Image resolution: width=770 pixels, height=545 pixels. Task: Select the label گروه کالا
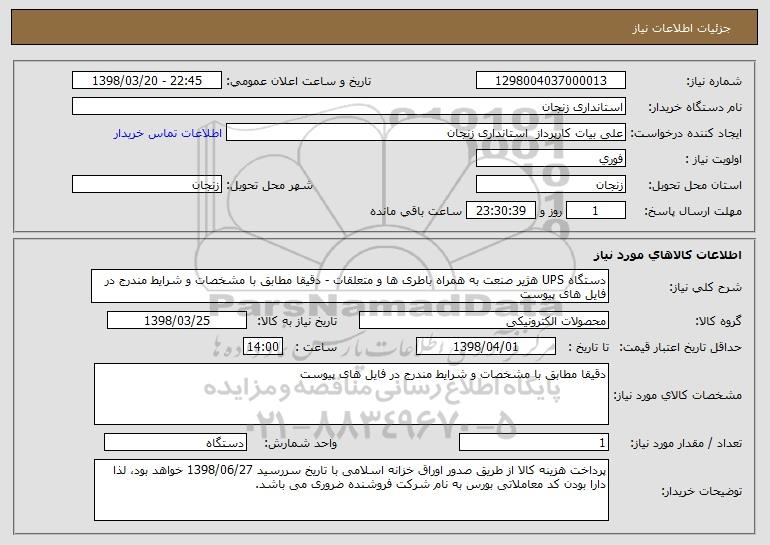(718, 321)
